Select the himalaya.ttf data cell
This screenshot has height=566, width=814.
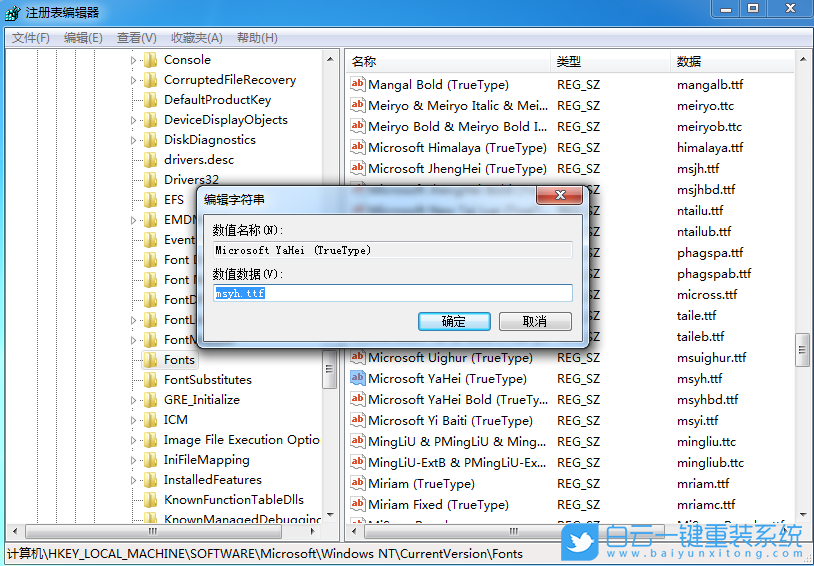pyautogui.click(x=710, y=147)
